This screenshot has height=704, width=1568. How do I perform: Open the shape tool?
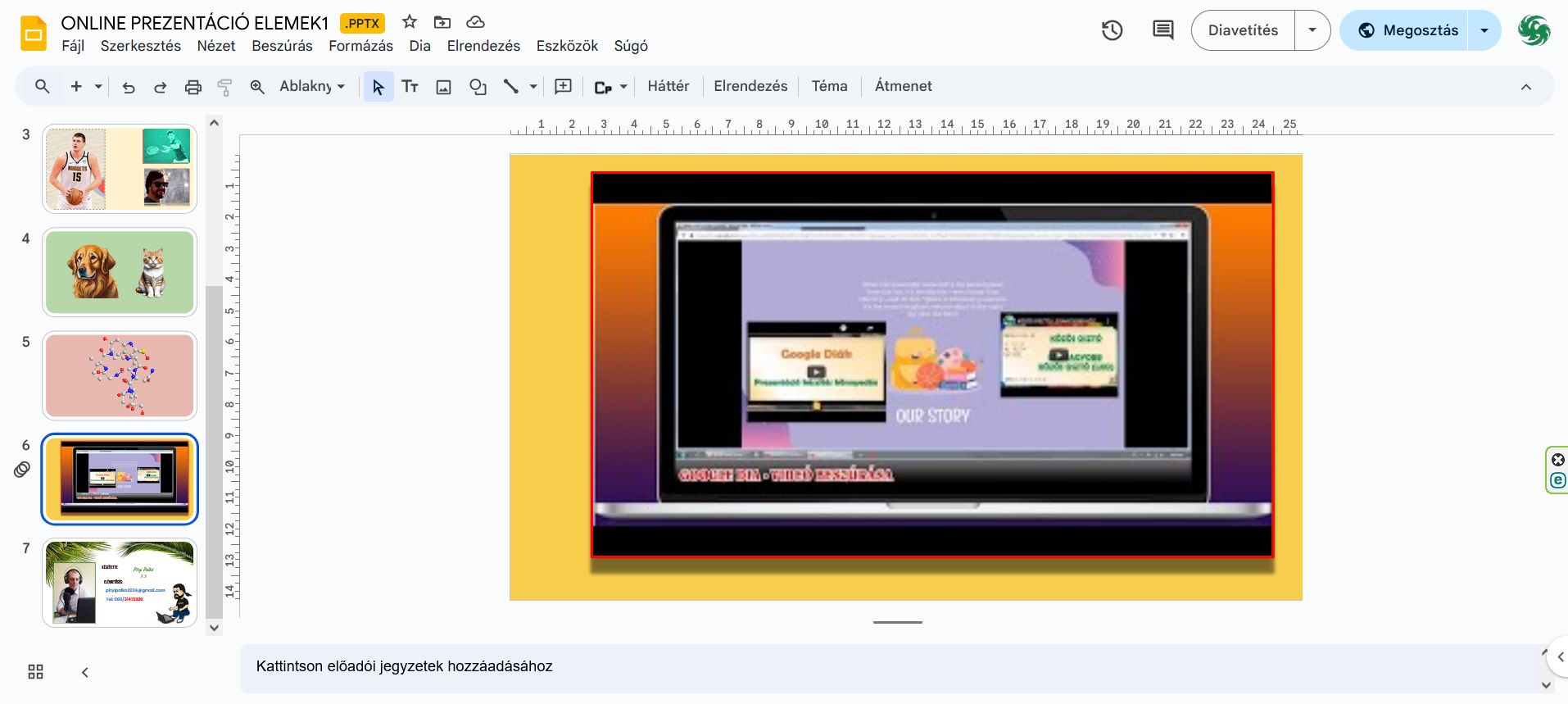[478, 87]
